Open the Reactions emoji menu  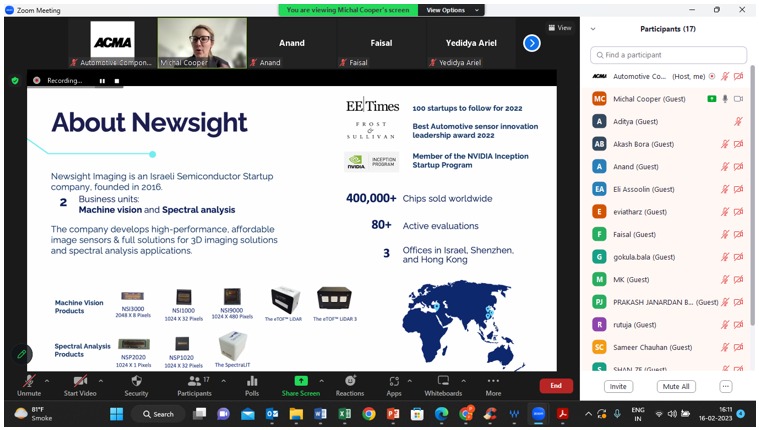350,381
